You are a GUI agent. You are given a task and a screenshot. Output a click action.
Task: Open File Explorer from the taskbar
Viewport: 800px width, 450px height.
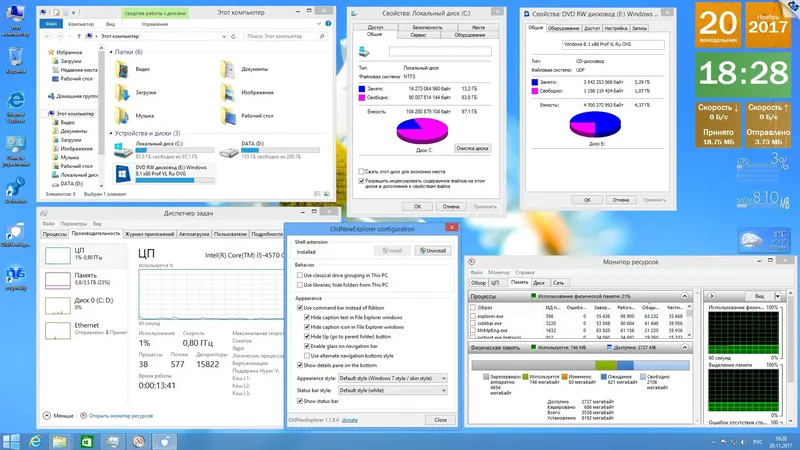point(60,441)
